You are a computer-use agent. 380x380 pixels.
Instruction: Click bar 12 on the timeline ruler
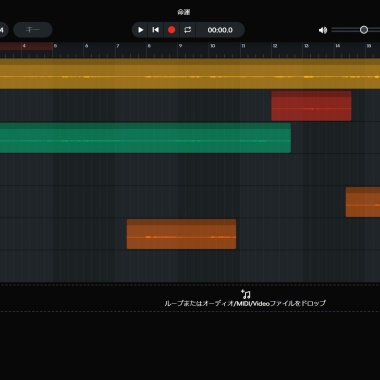coord(275,46)
